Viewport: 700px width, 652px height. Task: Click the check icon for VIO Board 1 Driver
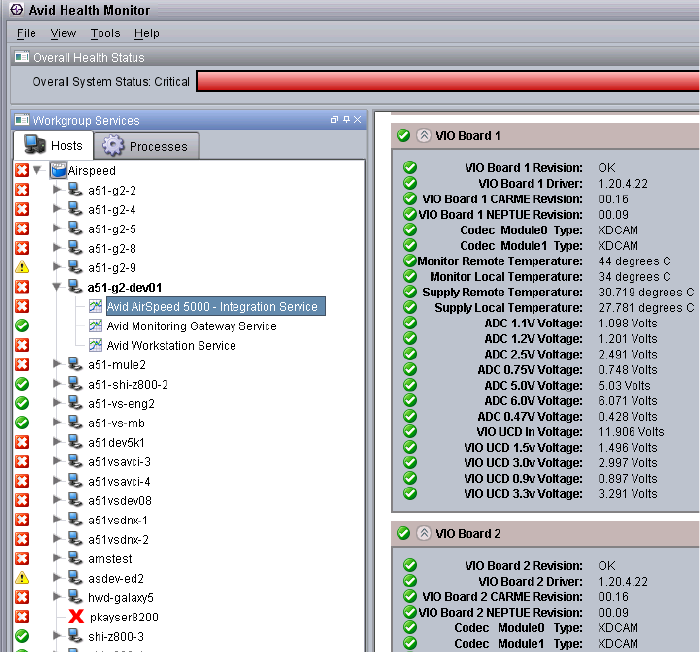pos(410,183)
